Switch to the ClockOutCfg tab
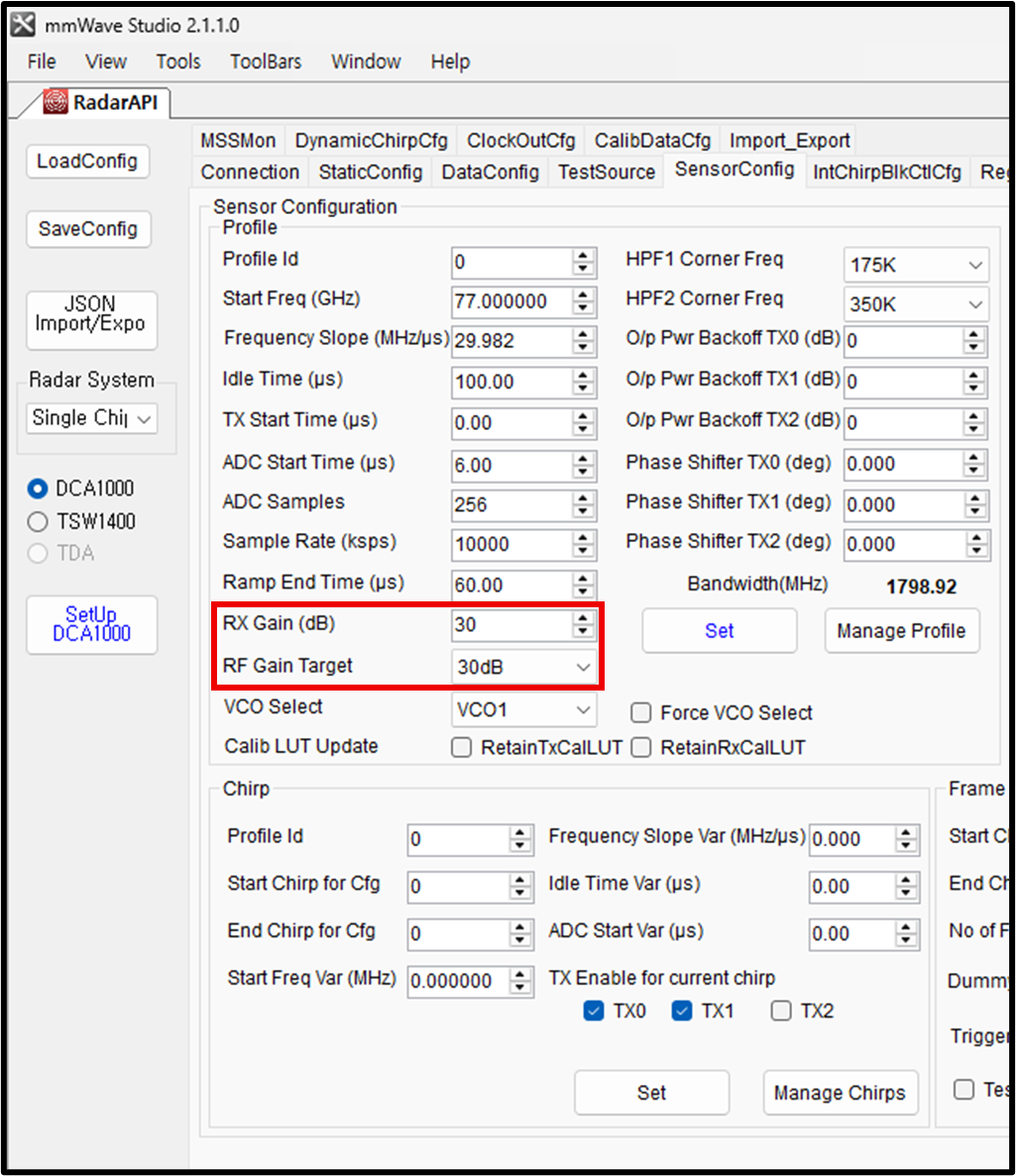The image size is (1016, 1176). [x=520, y=141]
